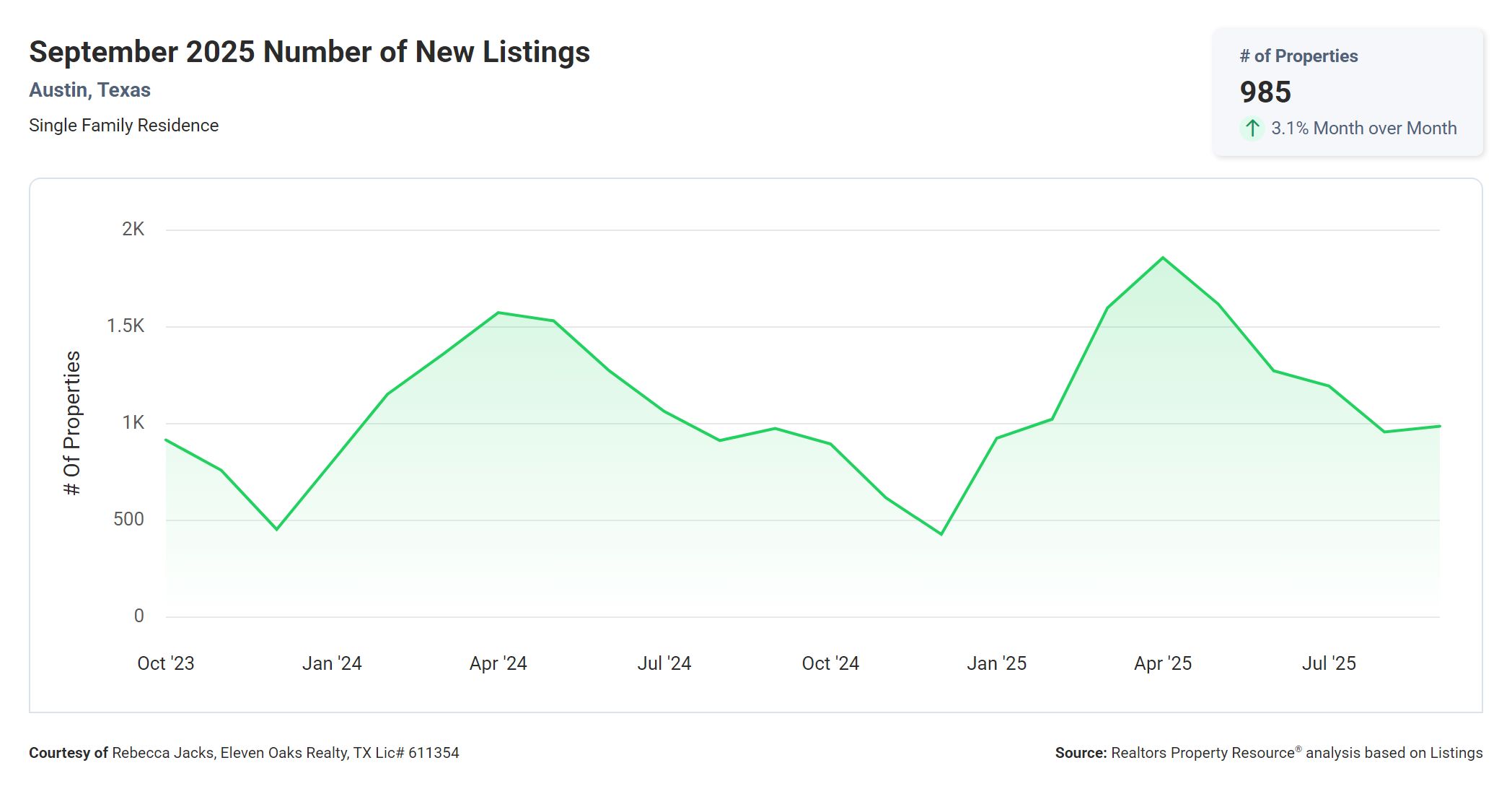Select the Jul '25 x-axis label
Screen dimensions: 1512x794
(1329, 663)
